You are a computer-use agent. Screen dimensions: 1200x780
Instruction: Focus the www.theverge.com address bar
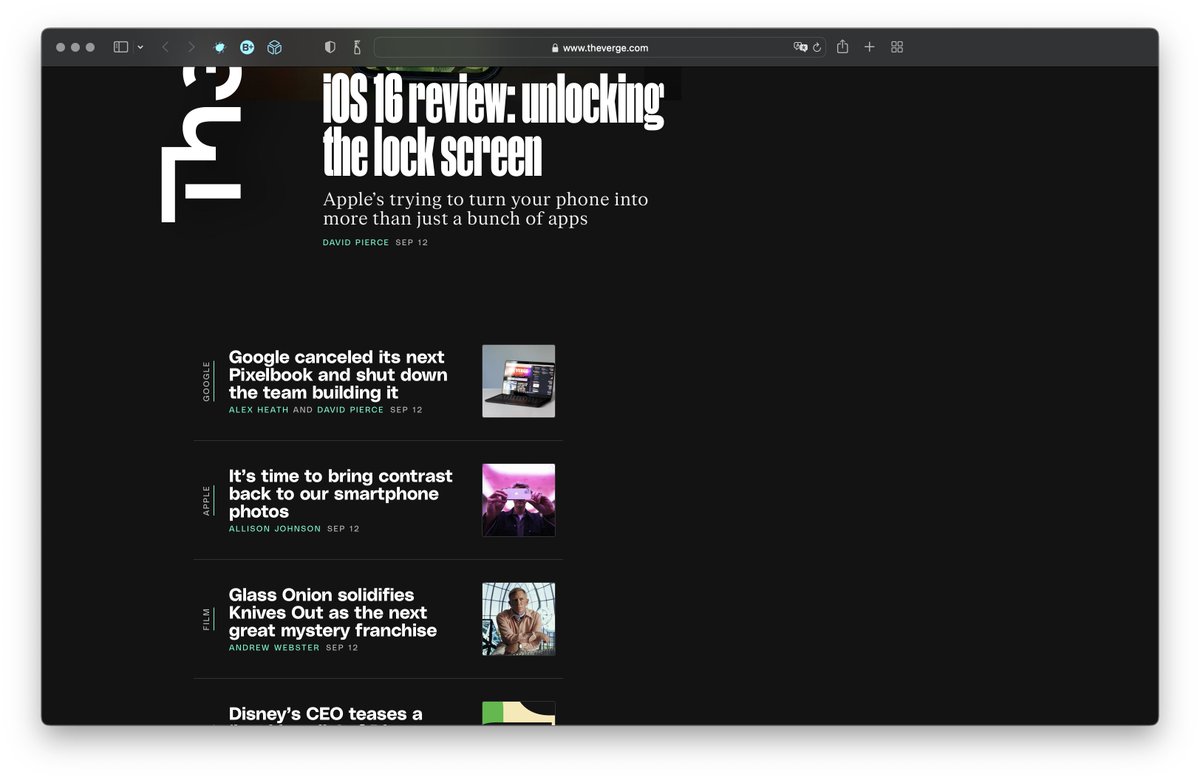point(600,47)
